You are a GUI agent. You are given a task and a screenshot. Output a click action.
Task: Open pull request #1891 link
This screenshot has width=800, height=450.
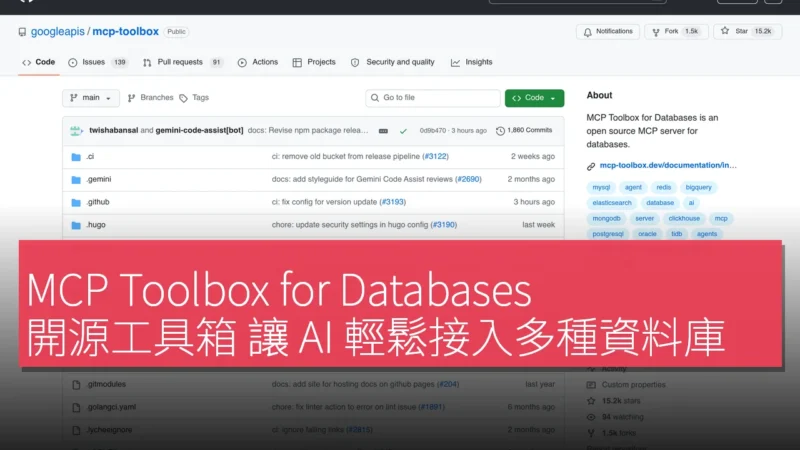pyautogui.click(x=431, y=407)
